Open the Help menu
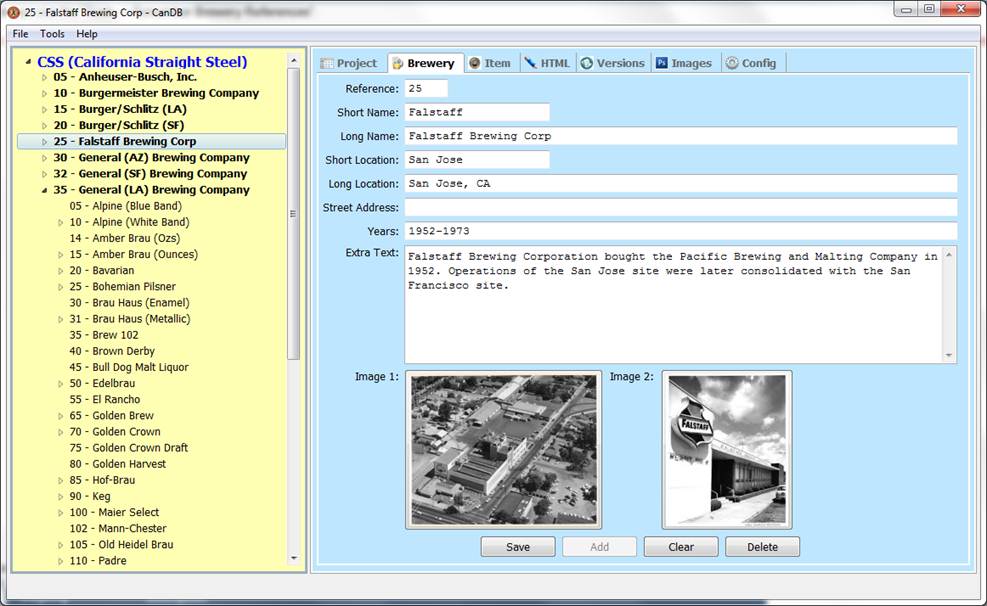This screenshot has width=987, height=606. point(87,34)
